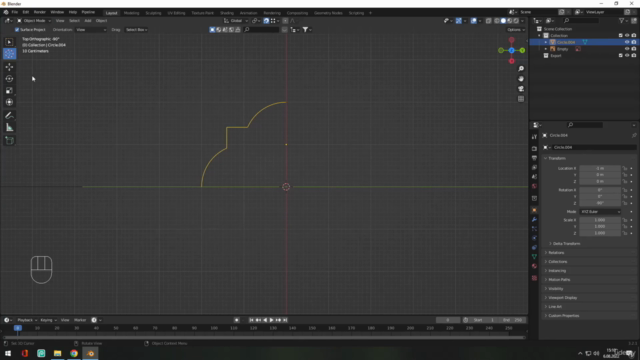
Task: Hide the Empty object via eye icon
Action: click(627, 49)
